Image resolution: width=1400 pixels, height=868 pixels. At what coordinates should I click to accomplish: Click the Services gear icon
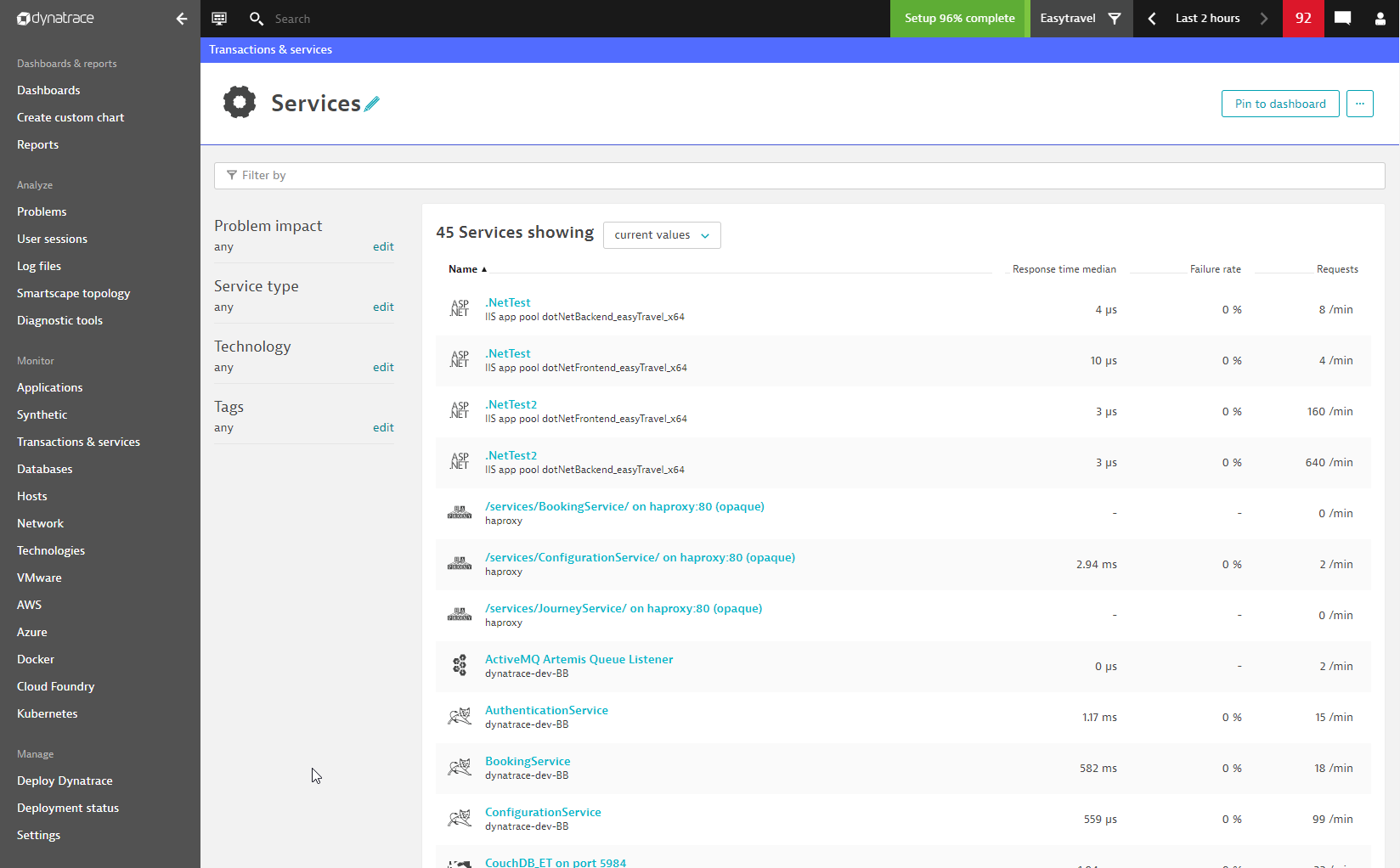coord(240,102)
